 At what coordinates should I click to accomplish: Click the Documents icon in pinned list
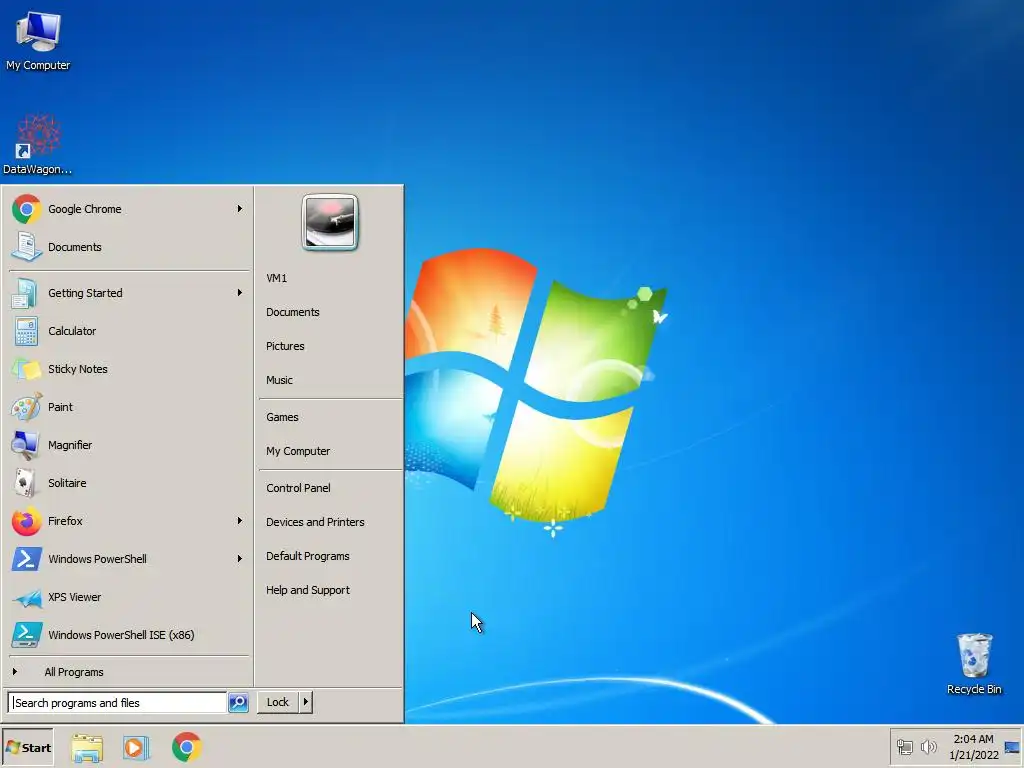(x=26, y=247)
